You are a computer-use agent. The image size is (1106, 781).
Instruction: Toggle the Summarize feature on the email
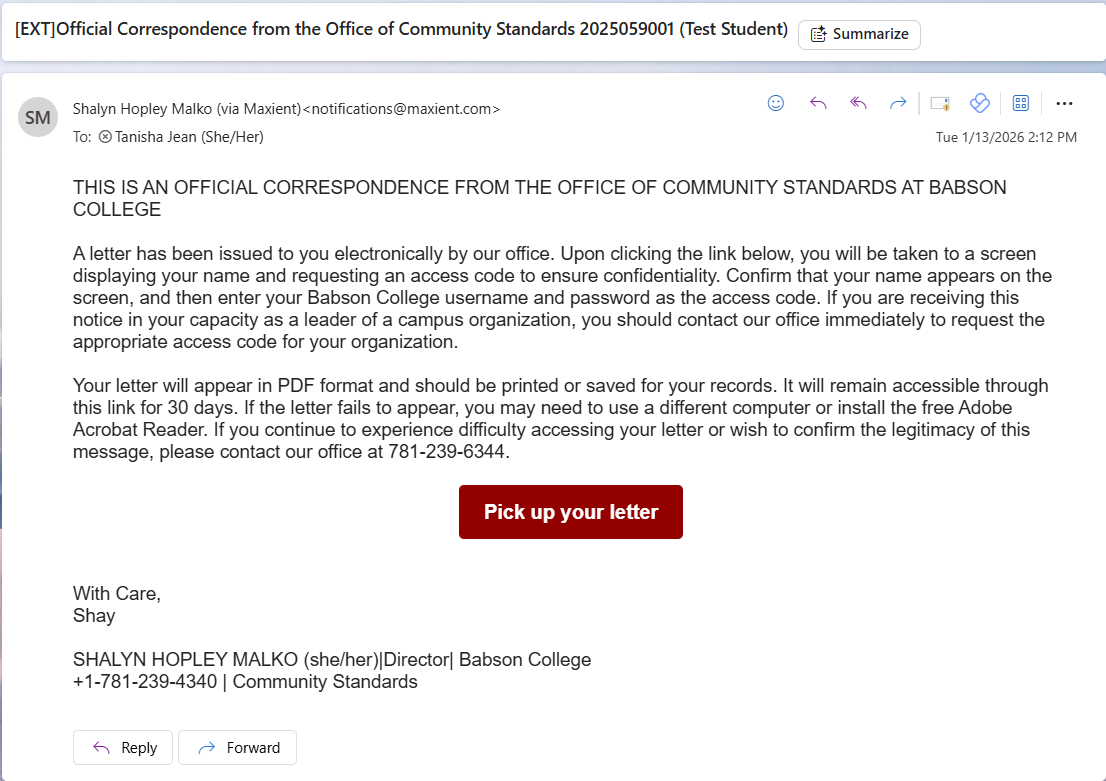859,34
